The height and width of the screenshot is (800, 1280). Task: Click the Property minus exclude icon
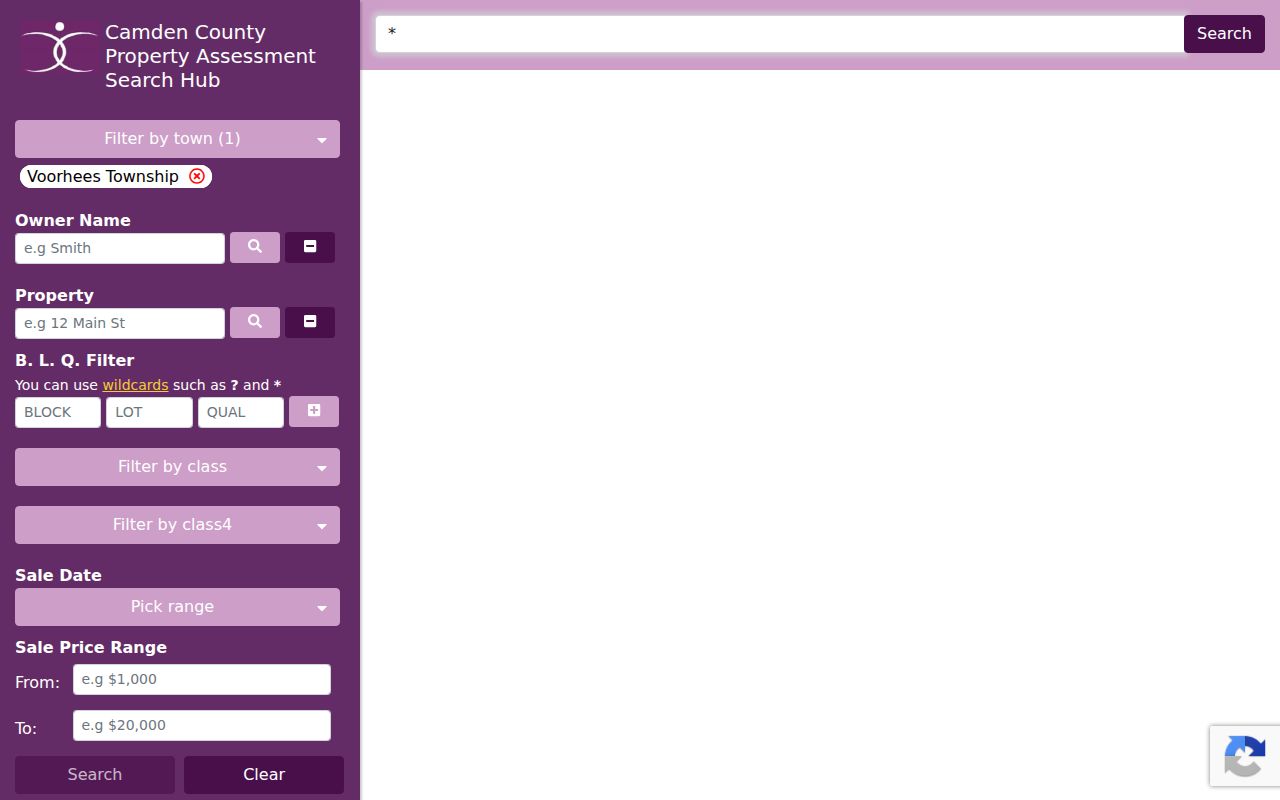[310, 322]
